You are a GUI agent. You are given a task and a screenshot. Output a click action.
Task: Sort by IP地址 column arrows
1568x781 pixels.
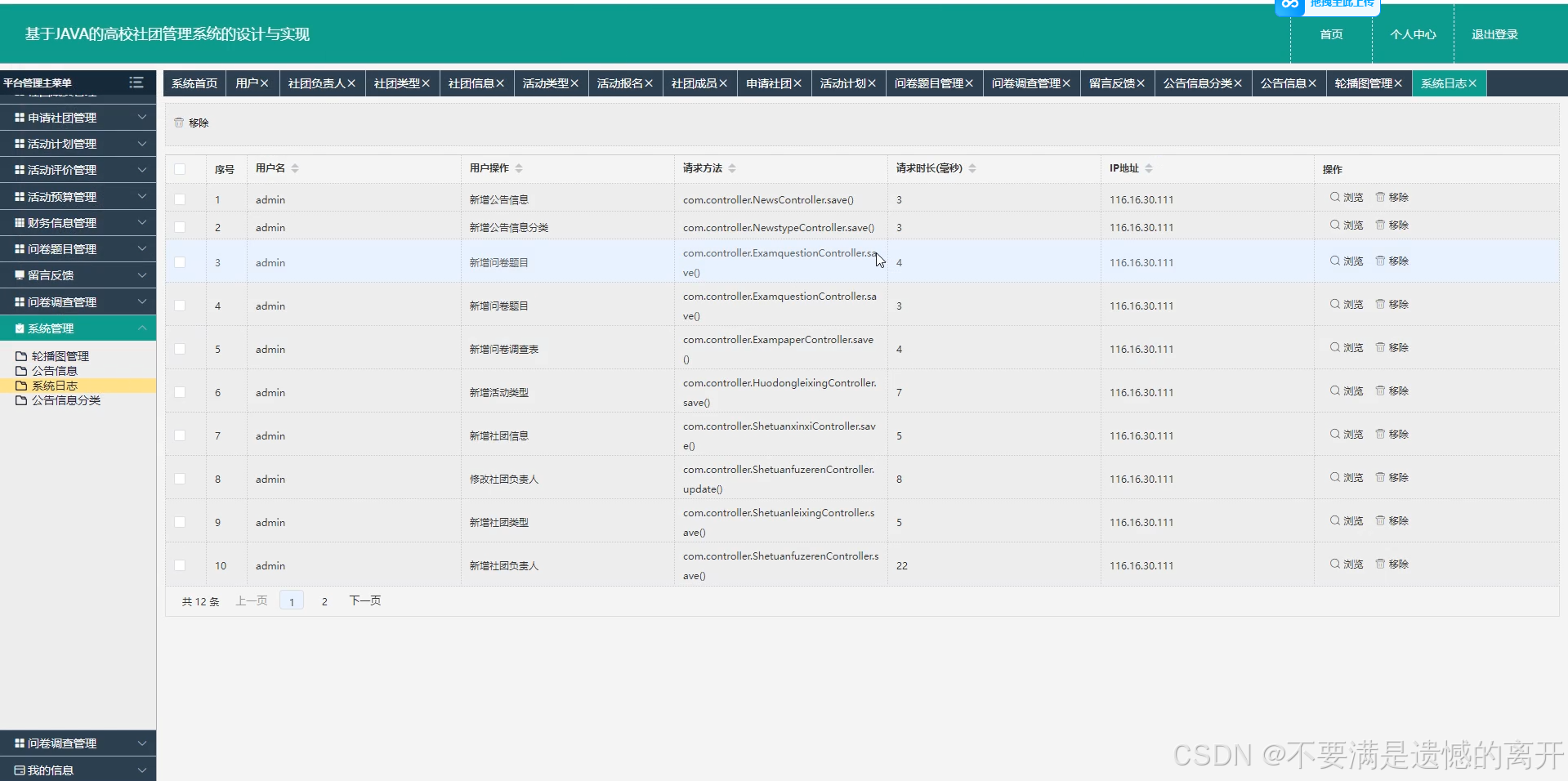click(1149, 168)
